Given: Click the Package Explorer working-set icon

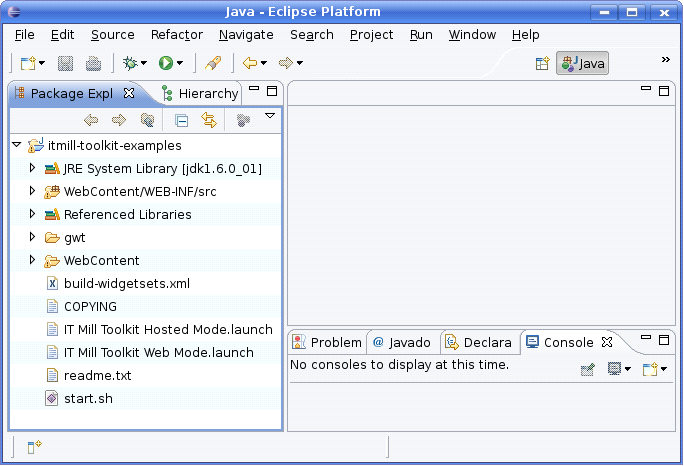Looking at the screenshot, I should click(243, 120).
